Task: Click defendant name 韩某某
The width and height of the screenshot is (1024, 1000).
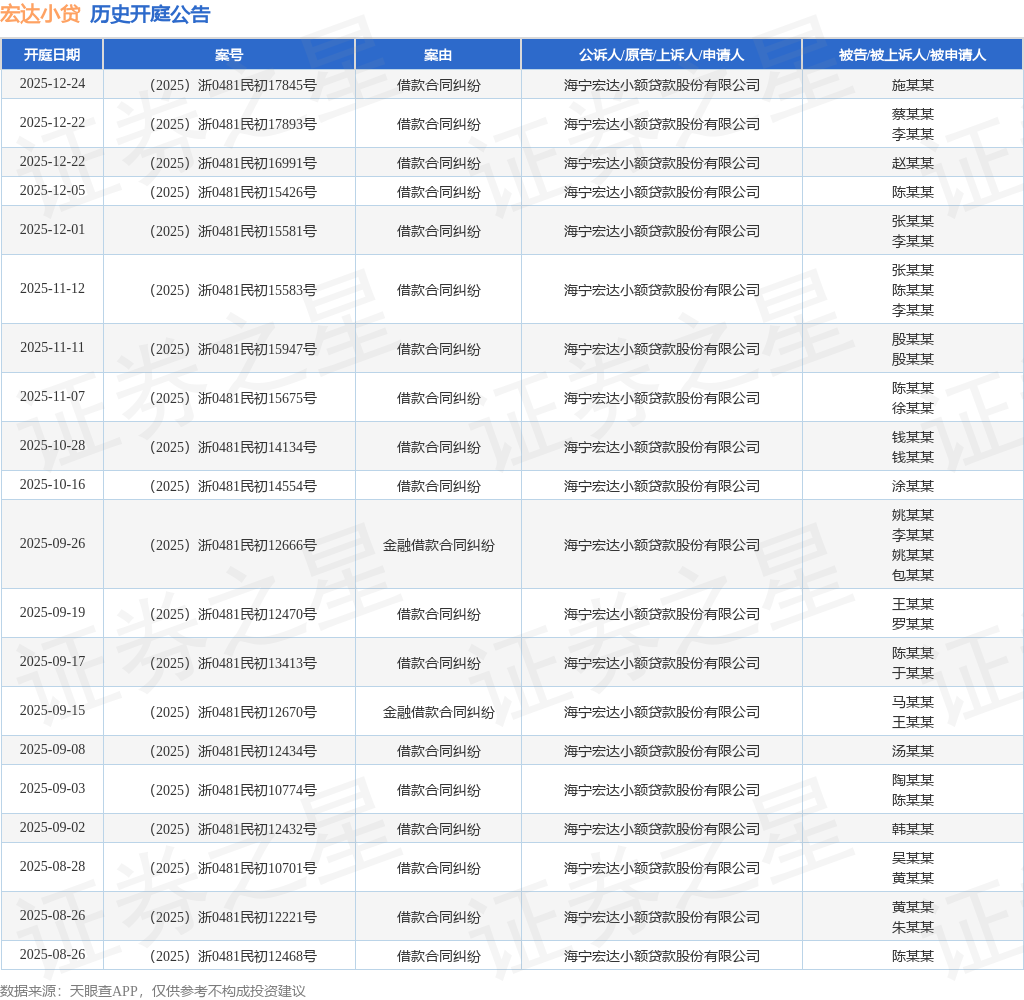Action: tap(912, 829)
